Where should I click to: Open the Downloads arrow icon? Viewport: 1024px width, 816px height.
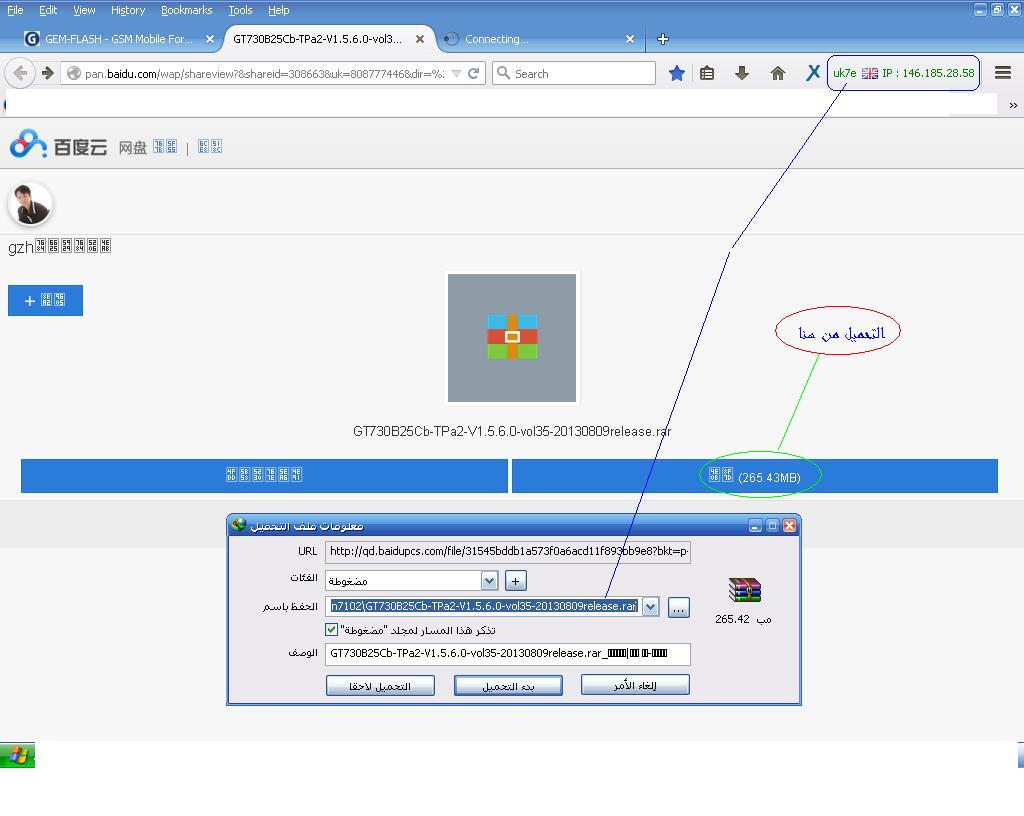click(x=741, y=73)
